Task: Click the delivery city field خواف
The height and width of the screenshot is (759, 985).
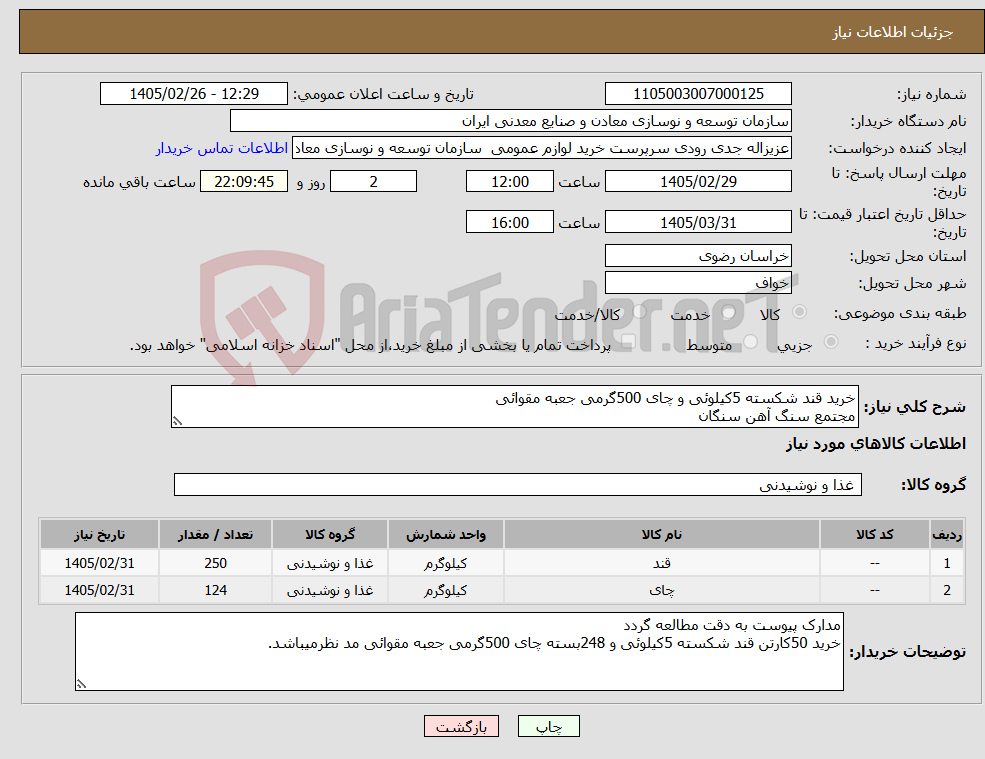Action: tap(698, 283)
